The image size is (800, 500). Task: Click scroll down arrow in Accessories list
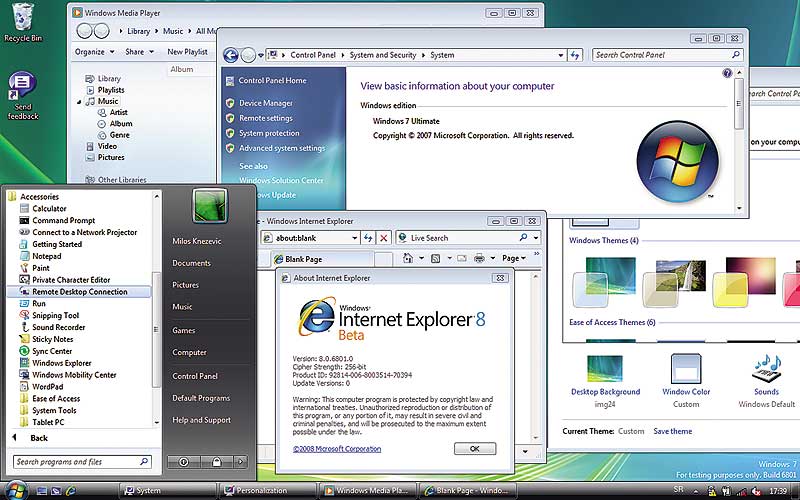pyautogui.click(x=156, y=422)
